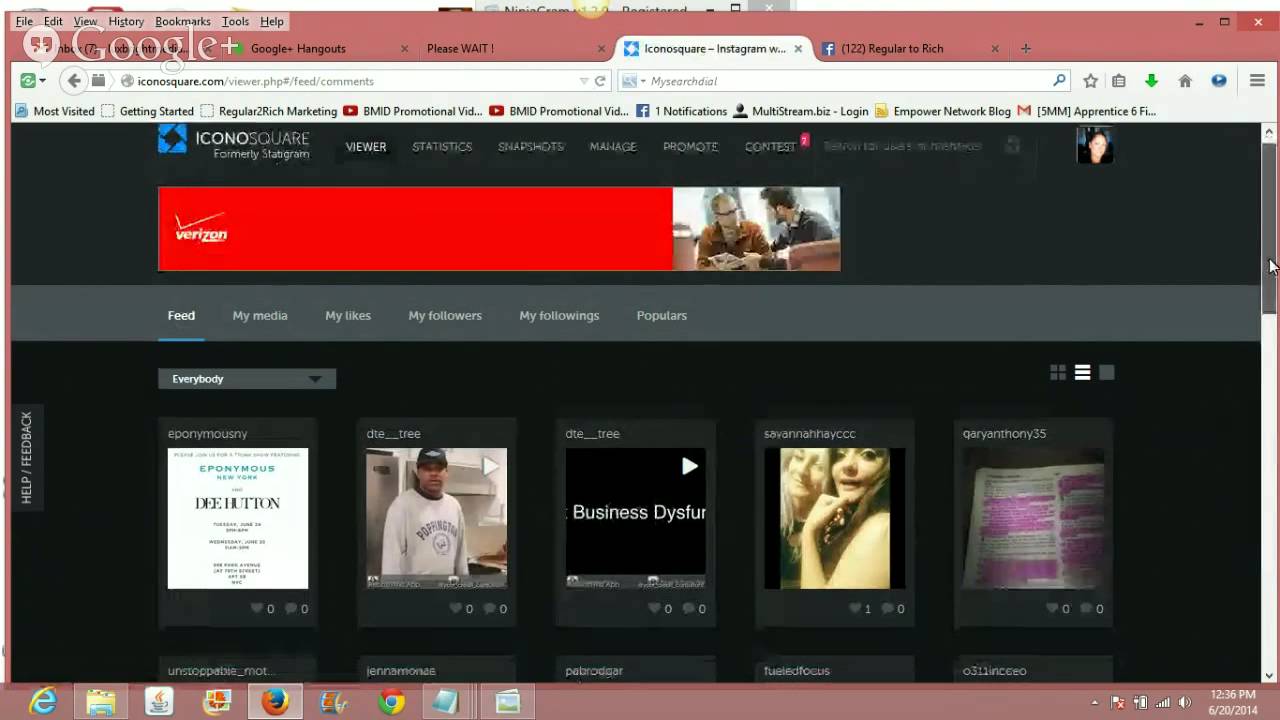Go to browser home page icon
This screenshot has height=720, width=1280.
point(1184,81)
